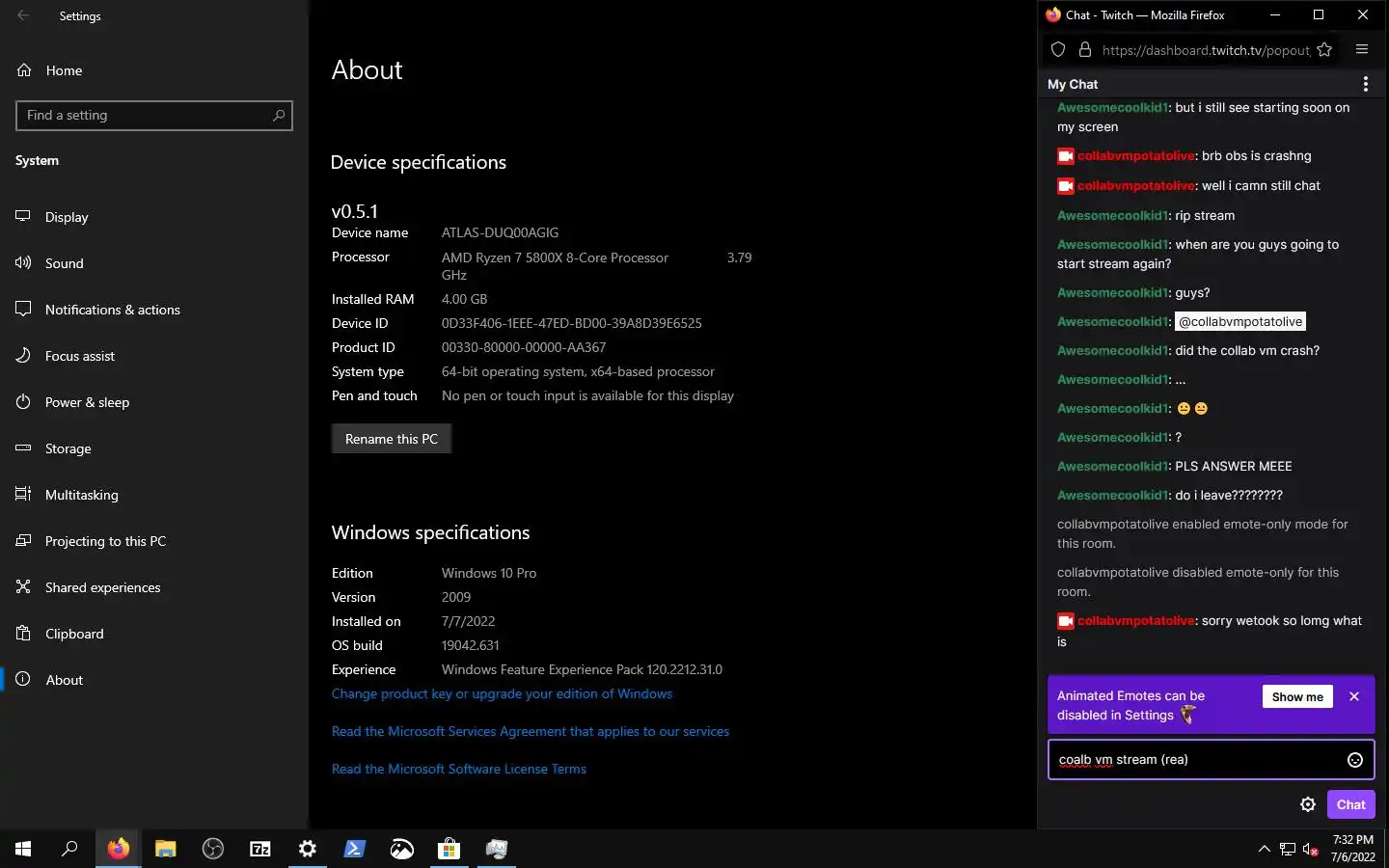
Task: Open Microsoft Software License Terms link
Action: pos(459,769)
